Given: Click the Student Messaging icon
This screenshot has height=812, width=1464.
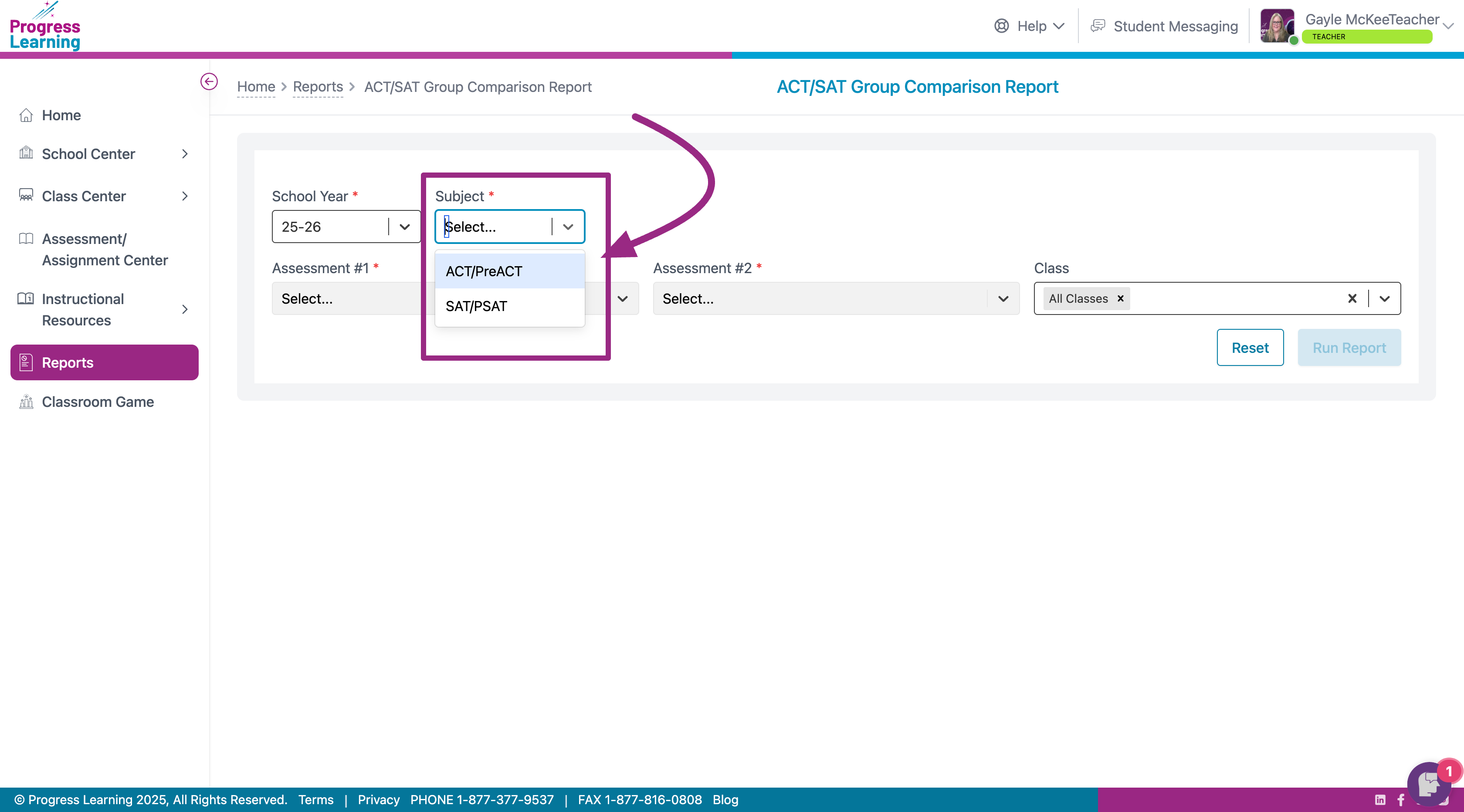Looking at the screenshot, I should (1098, 26).
